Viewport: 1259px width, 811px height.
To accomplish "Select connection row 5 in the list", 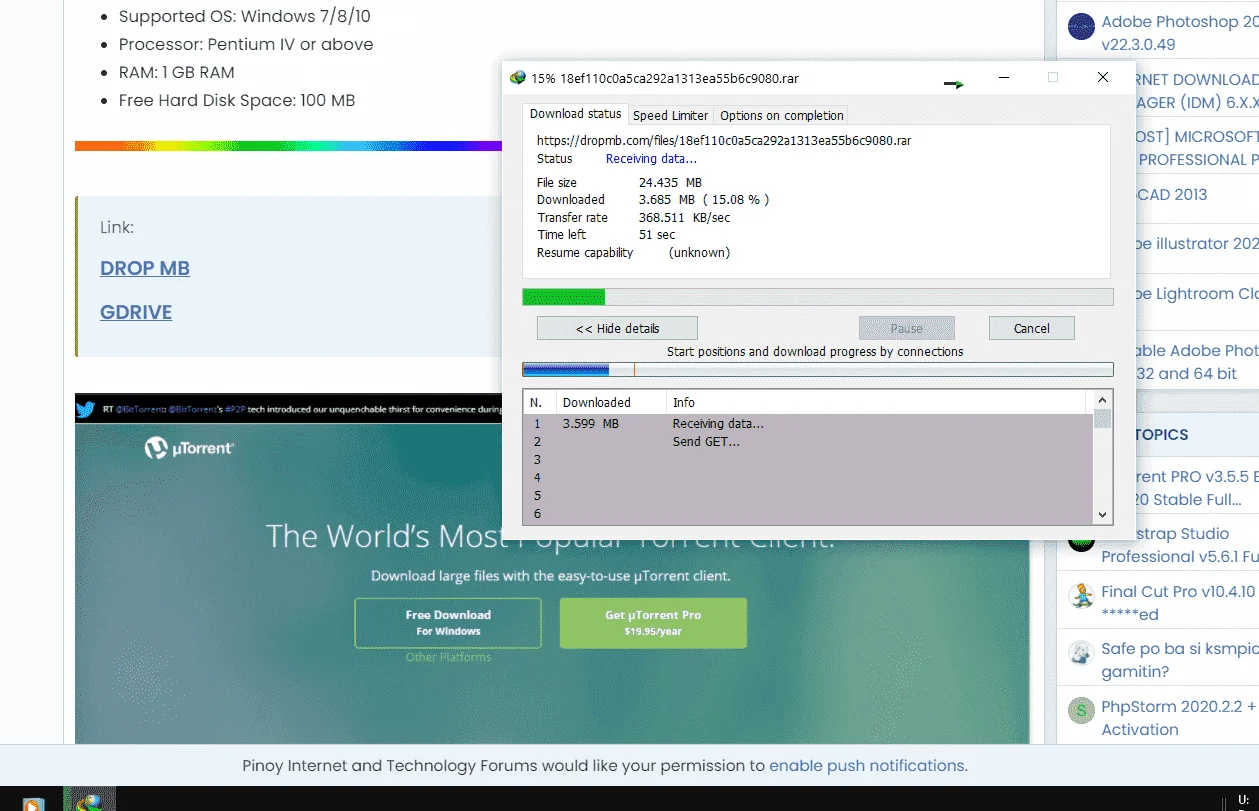I will coord(809,496).
